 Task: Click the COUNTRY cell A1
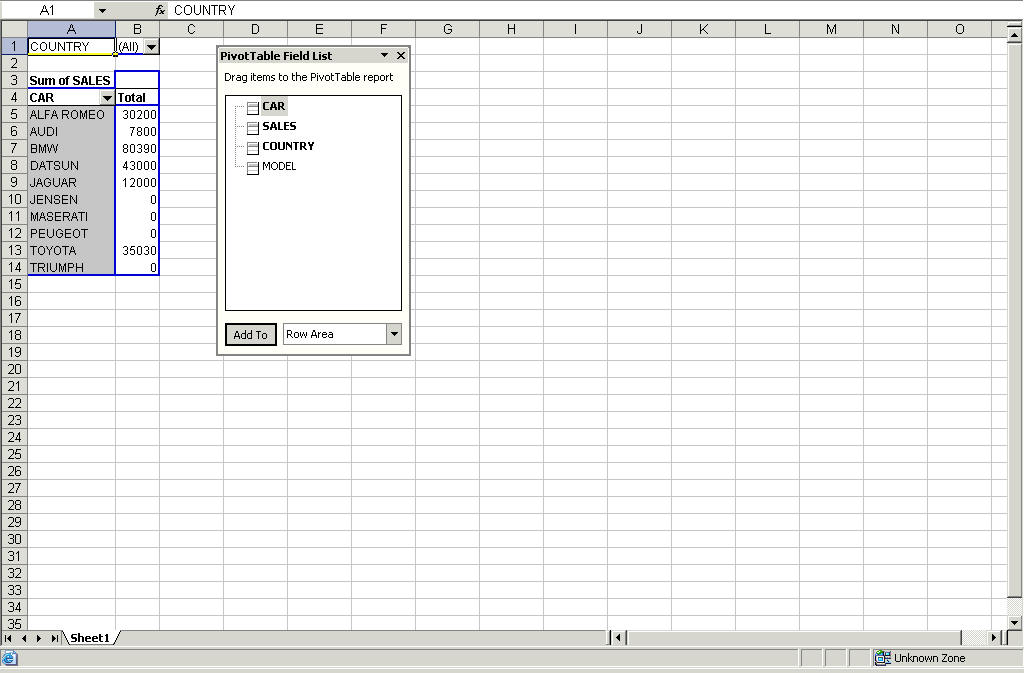(71, 47)
